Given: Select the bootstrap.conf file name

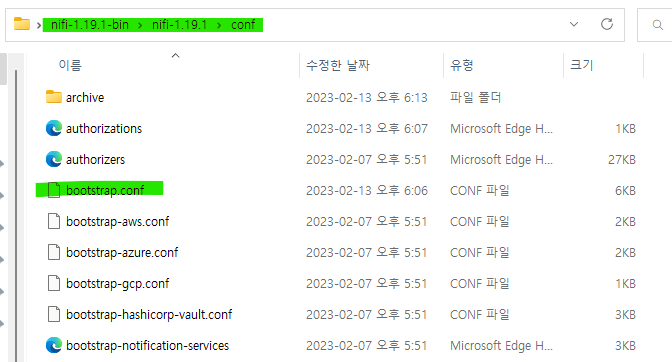Looking at the screenshot, I should 105,190.
